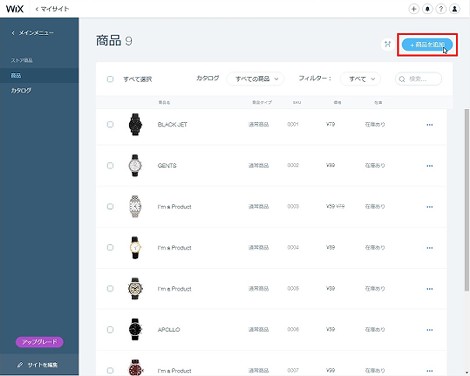Click the purple アップグレード button

(39, 342)
